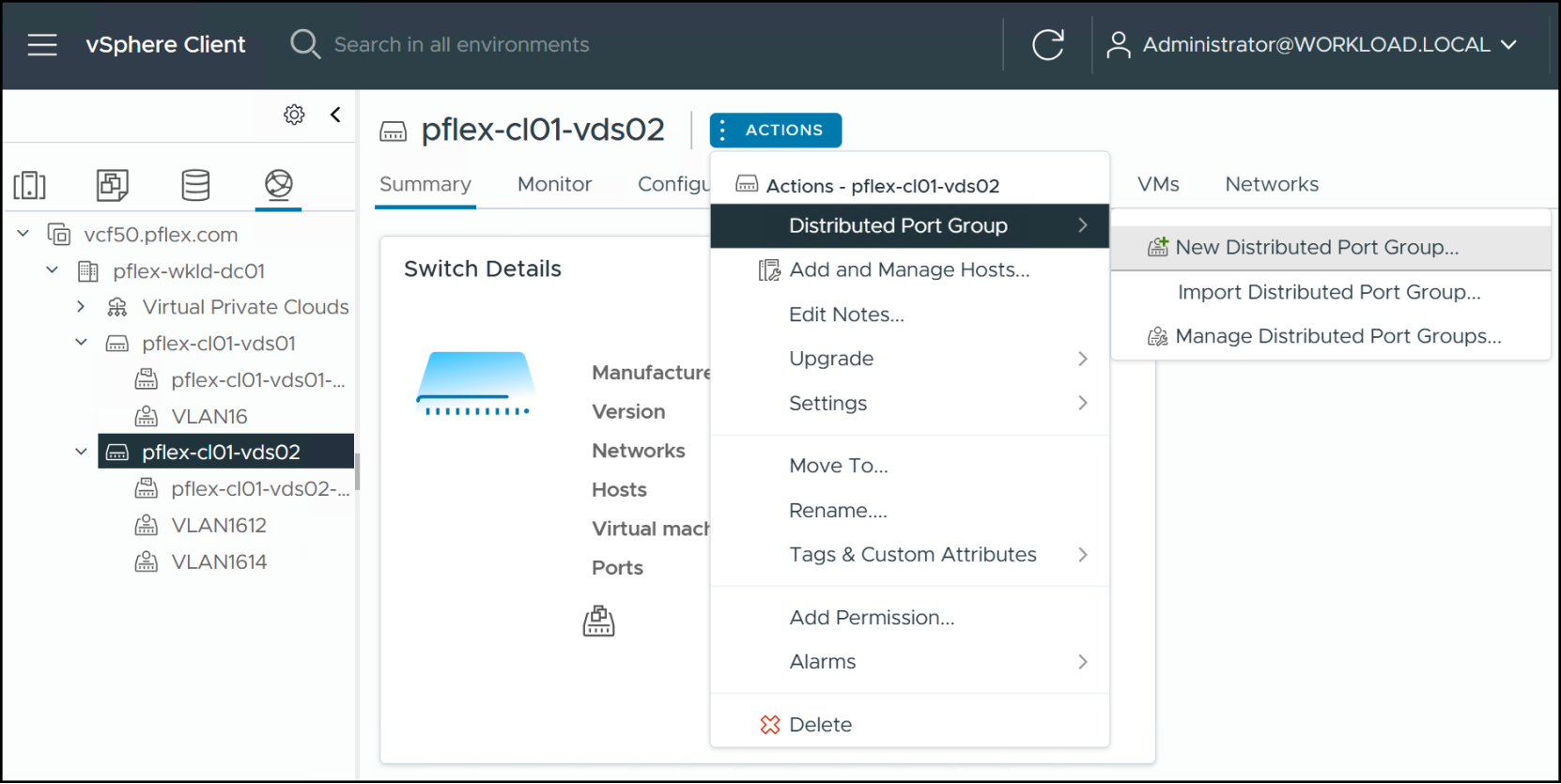Click the switch icon beside the pflex-cl01-vds02 title
Image resolution: width=1561 pixels, height=784 pixels.
click(394, 131)
